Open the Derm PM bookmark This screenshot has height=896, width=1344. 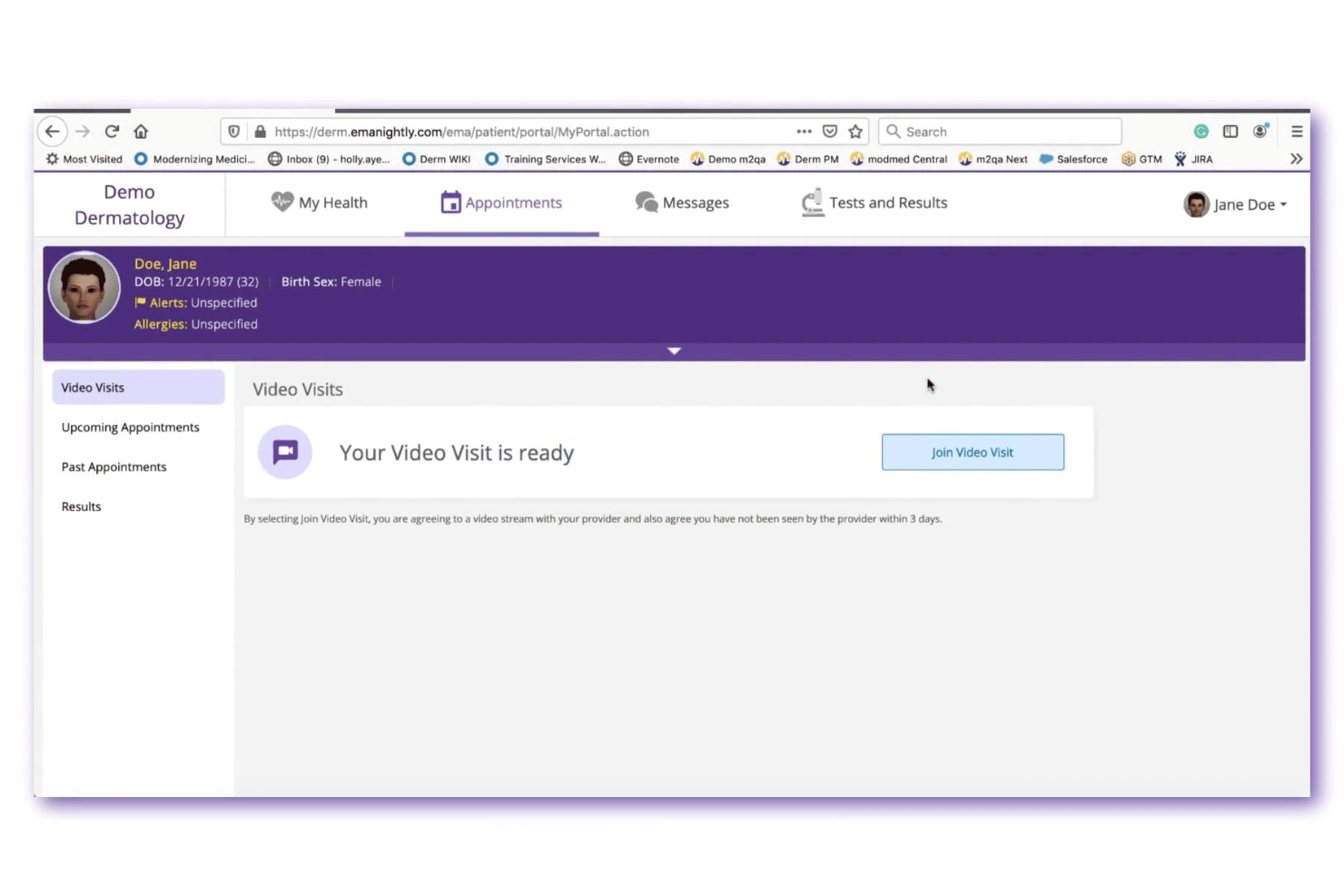808,159
